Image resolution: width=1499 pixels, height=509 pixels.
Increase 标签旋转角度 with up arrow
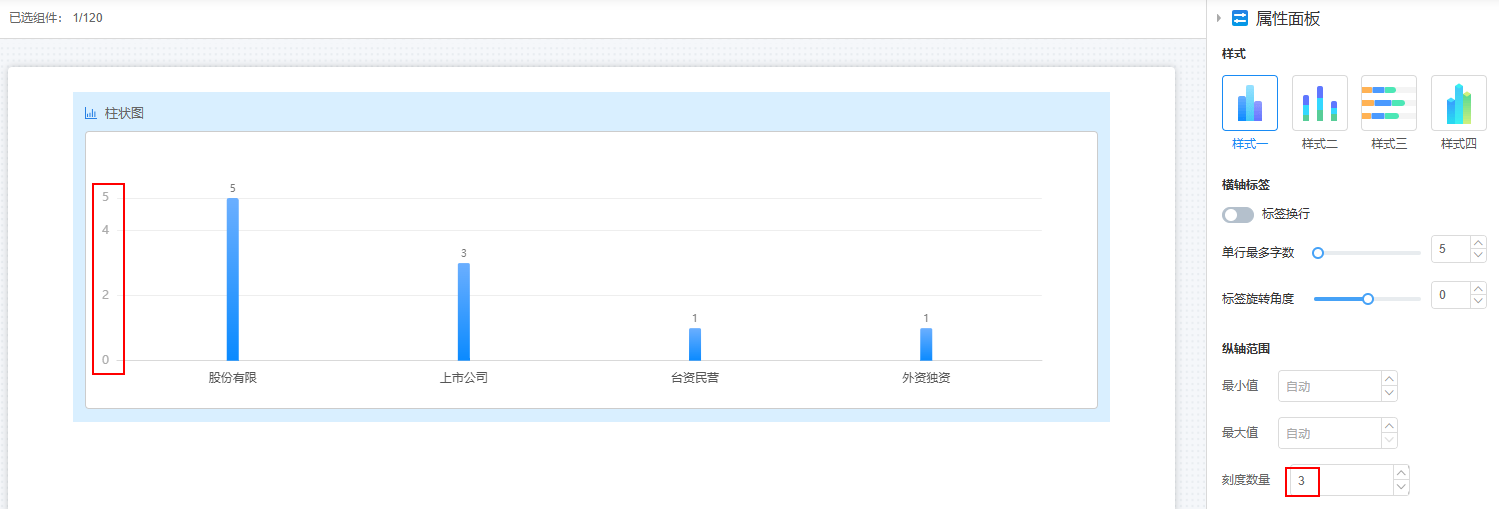(1479, 288)
